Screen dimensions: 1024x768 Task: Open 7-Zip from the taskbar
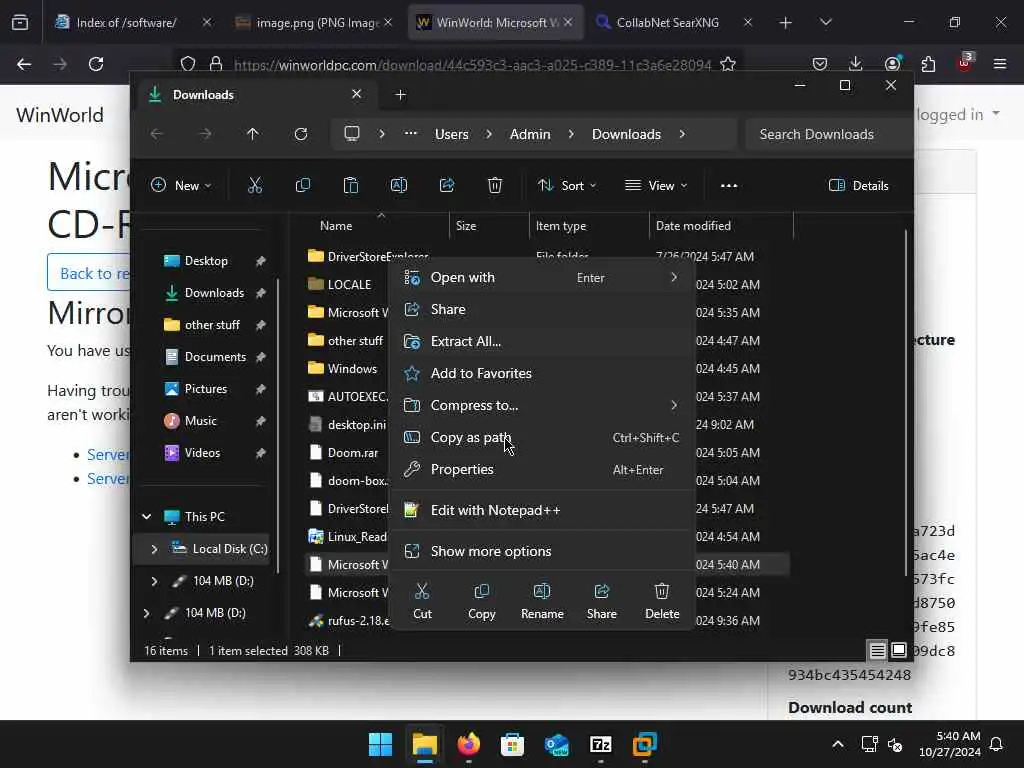pos(600,744)
